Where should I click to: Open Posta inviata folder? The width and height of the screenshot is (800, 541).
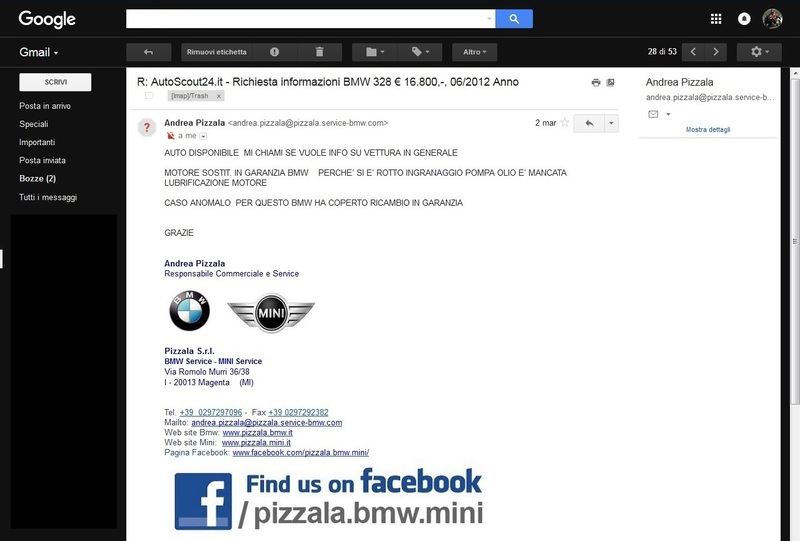coord(42,160)
